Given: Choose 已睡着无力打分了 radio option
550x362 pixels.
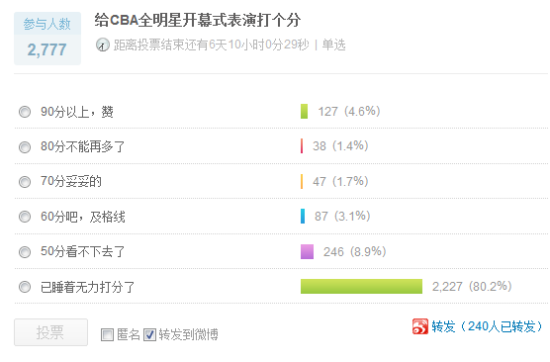Looking at the screenshot, I should [25, 287].
